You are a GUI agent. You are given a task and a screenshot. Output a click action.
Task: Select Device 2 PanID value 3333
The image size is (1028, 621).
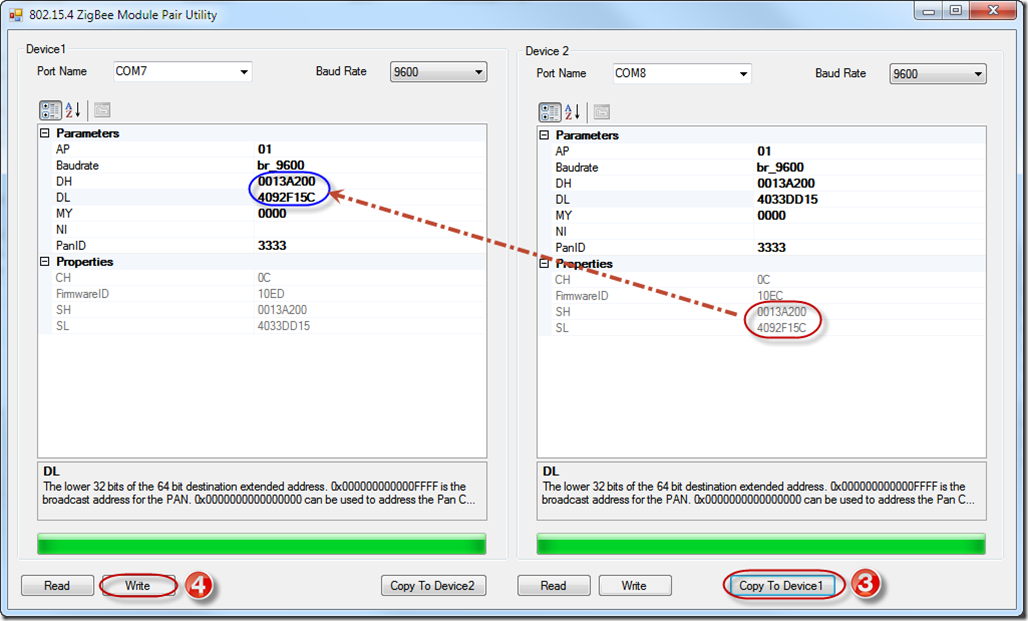coord(772,248)
